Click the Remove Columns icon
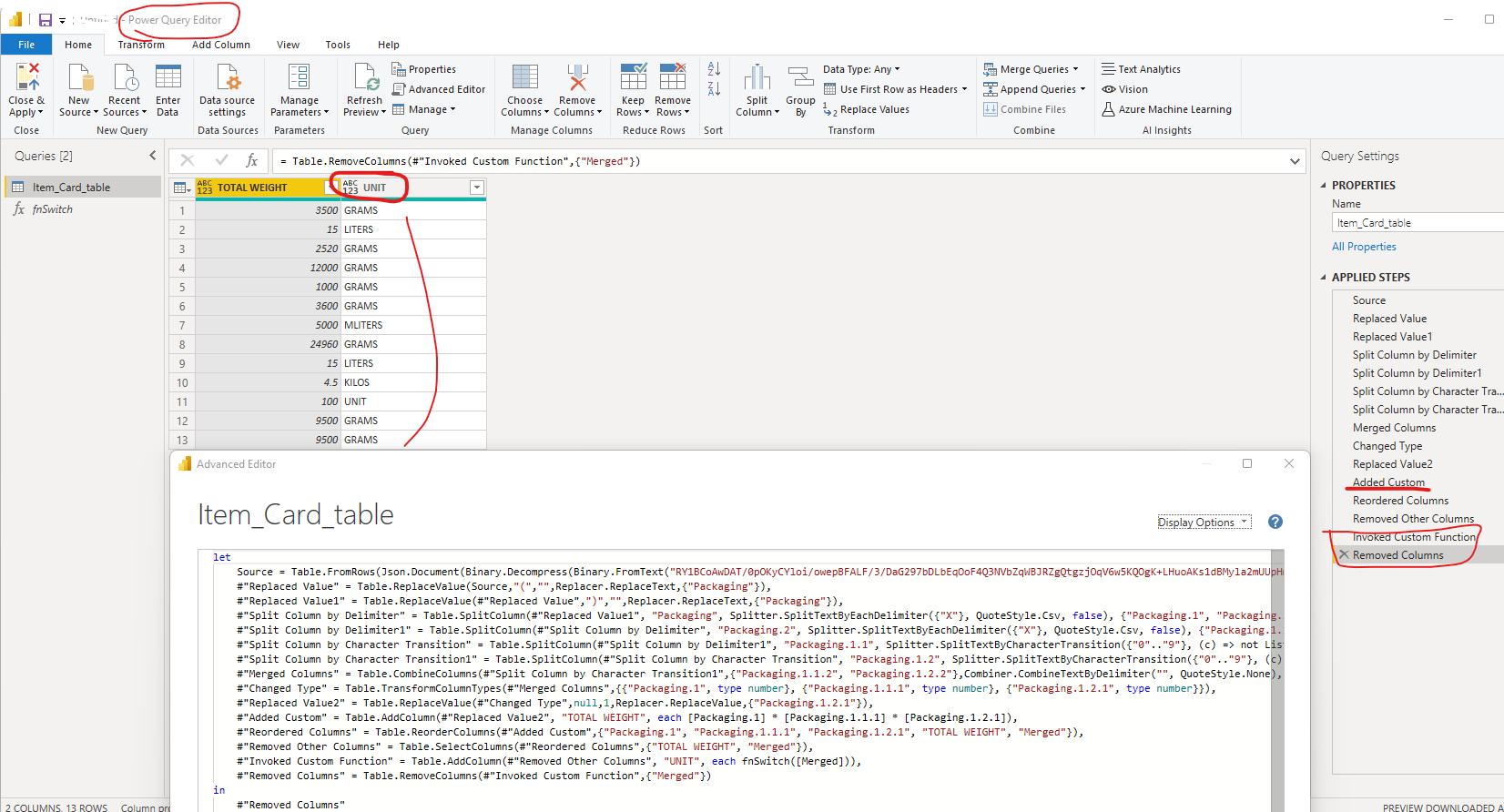The width and height of the screenshot is (1504, 812). 577,78
